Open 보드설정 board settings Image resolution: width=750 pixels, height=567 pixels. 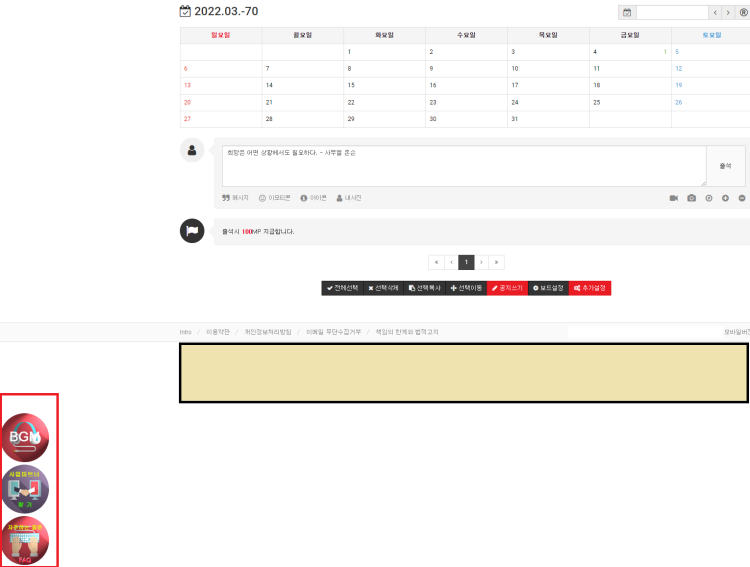(547, 288)
